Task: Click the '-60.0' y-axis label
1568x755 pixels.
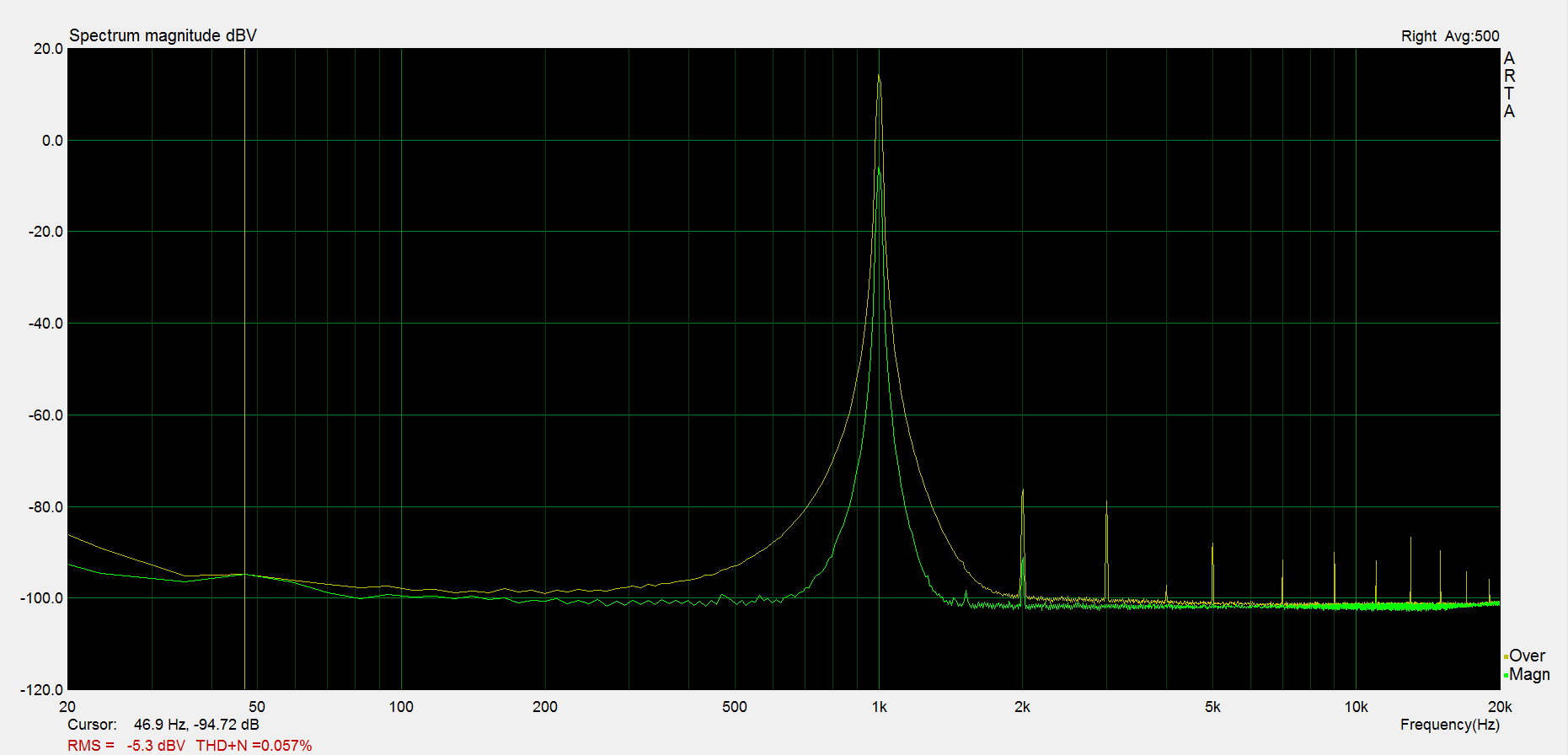Action: click(x=45, y=415)
